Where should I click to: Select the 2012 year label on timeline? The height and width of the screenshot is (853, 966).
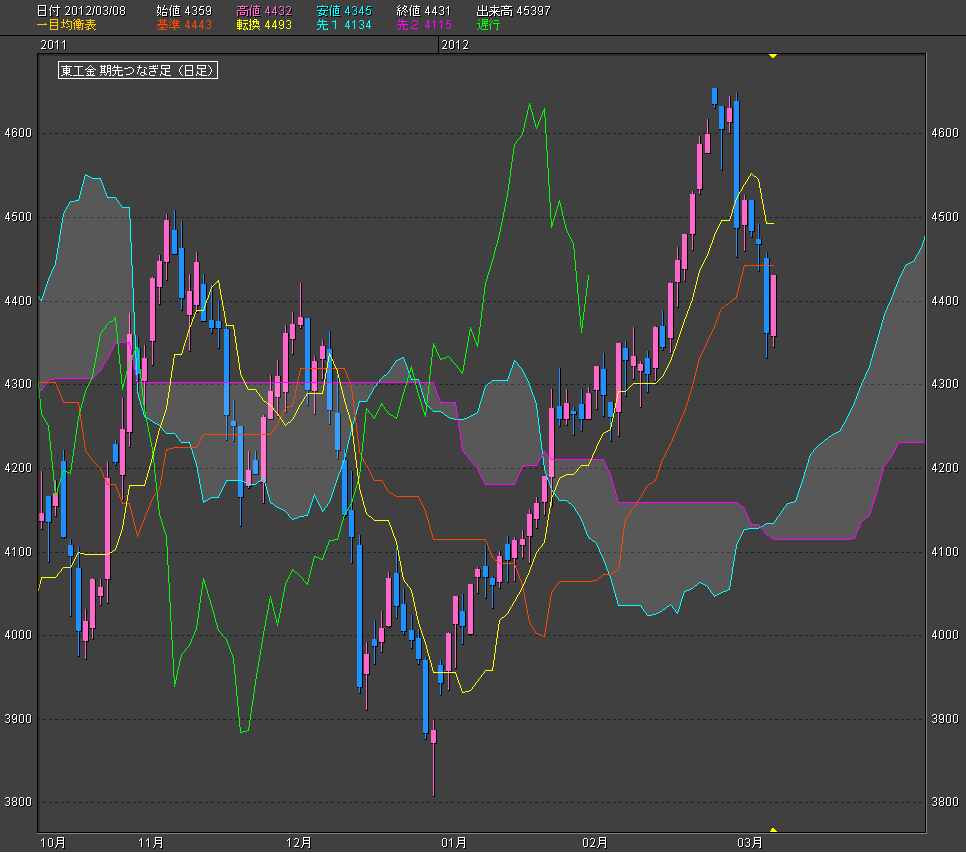pos(455,45)
